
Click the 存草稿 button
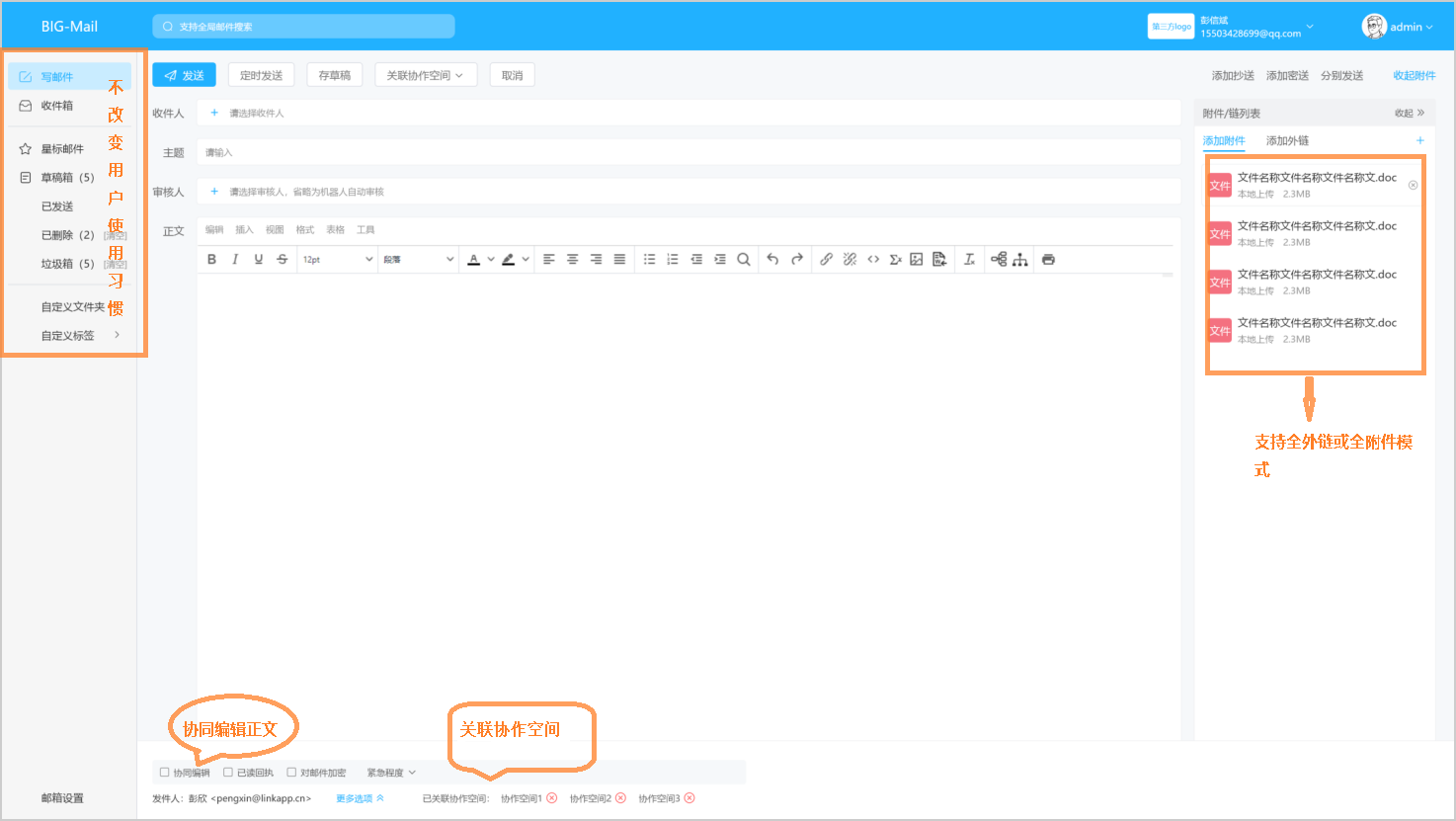point(335,75)
